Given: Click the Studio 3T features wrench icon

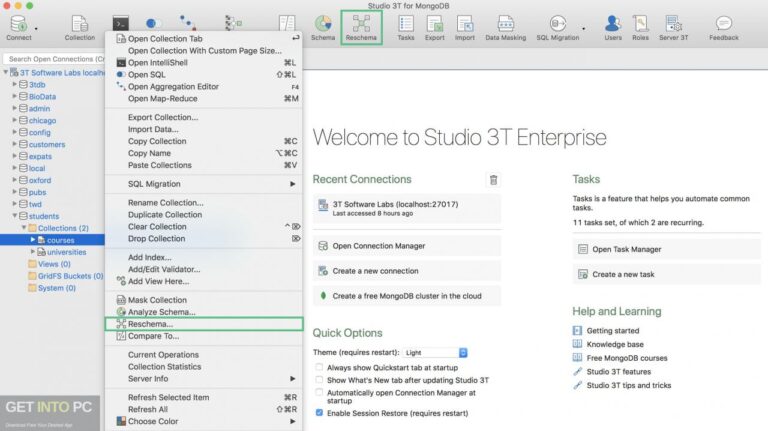Looking at the screenshot, I should 577,371.
